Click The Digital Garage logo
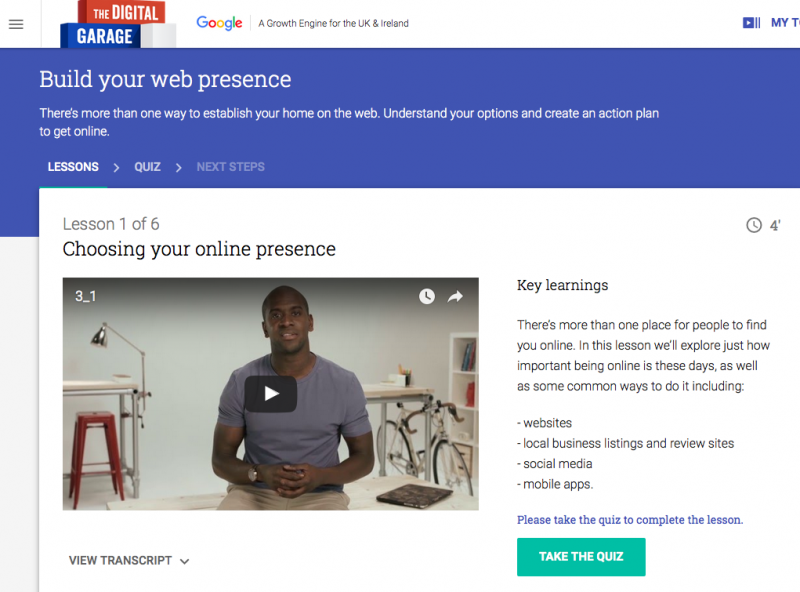800x592 pixels. pos(118,24)
